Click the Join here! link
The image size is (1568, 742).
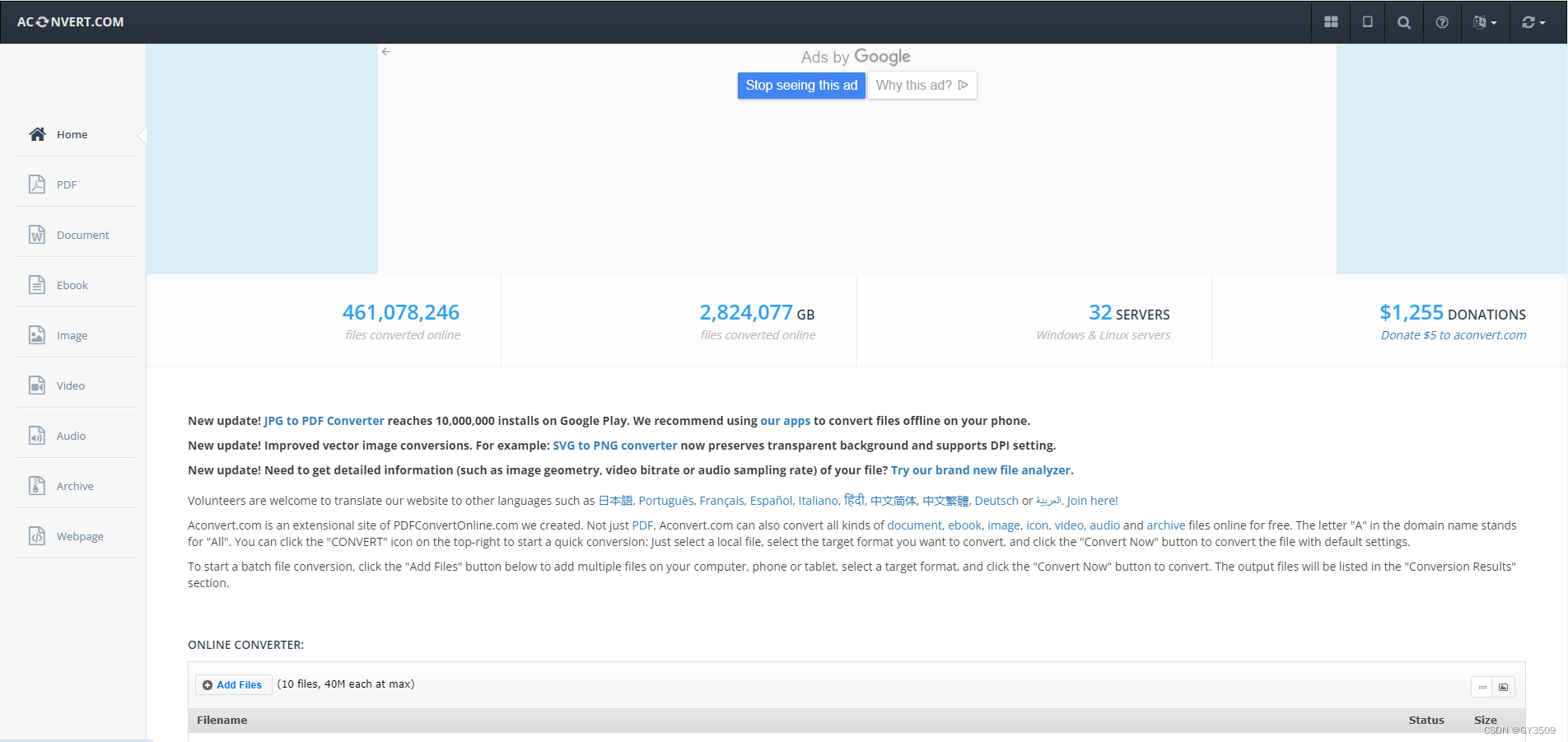click(x=1092, y=501)
